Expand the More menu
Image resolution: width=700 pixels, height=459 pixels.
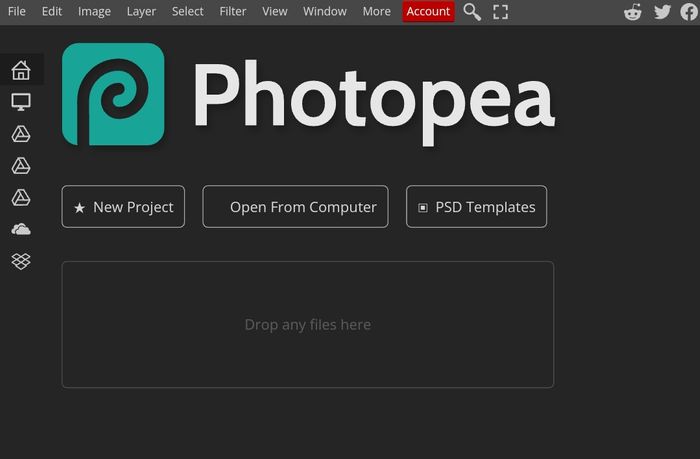coord(377,12)
